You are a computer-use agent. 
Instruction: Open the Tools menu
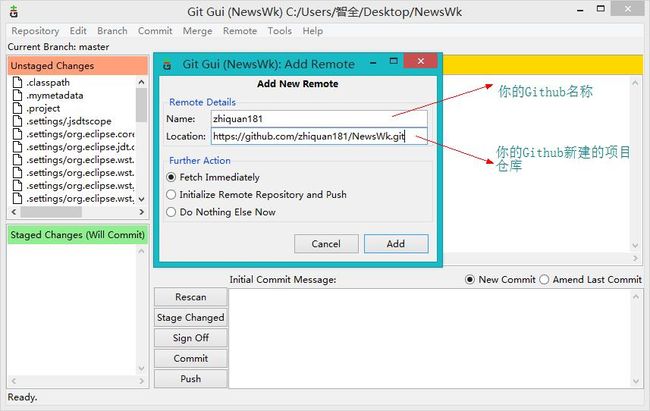(x=279, y=31)
